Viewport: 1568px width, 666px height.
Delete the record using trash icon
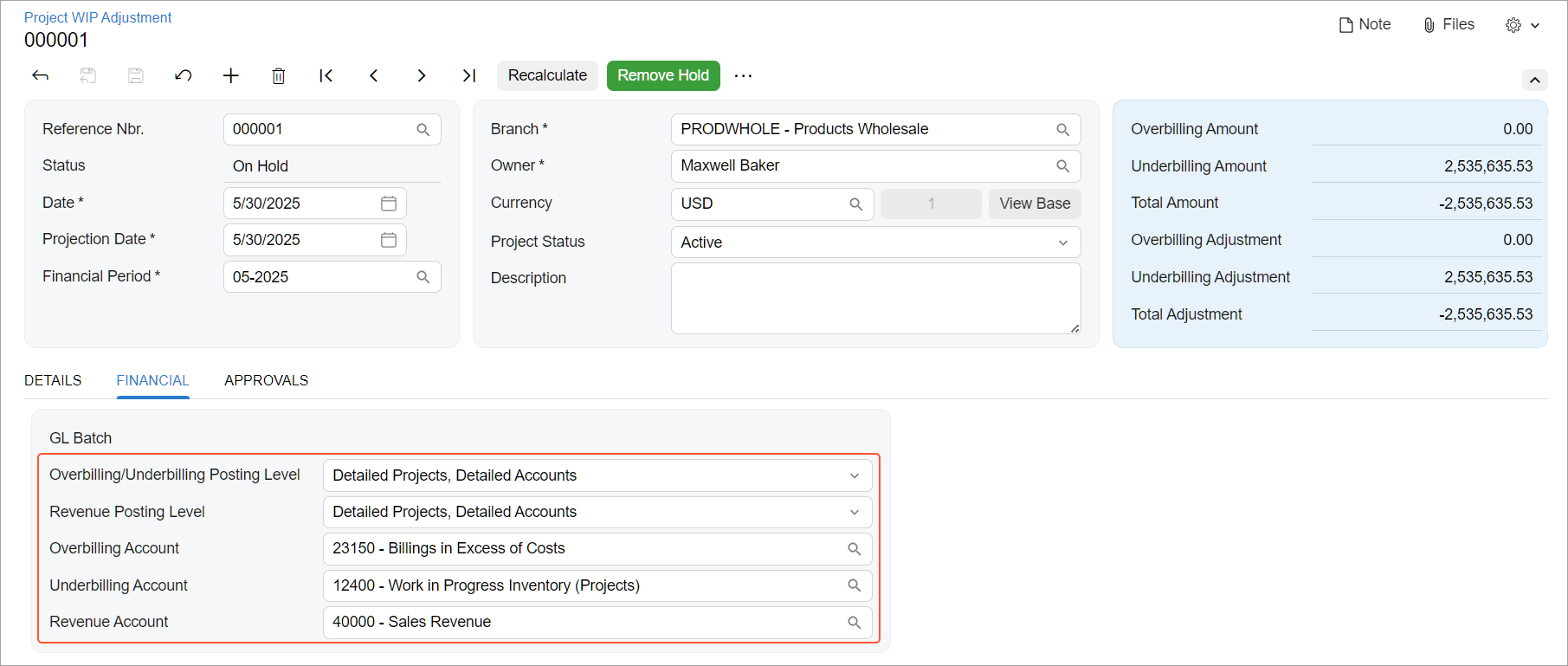(278, 76)
